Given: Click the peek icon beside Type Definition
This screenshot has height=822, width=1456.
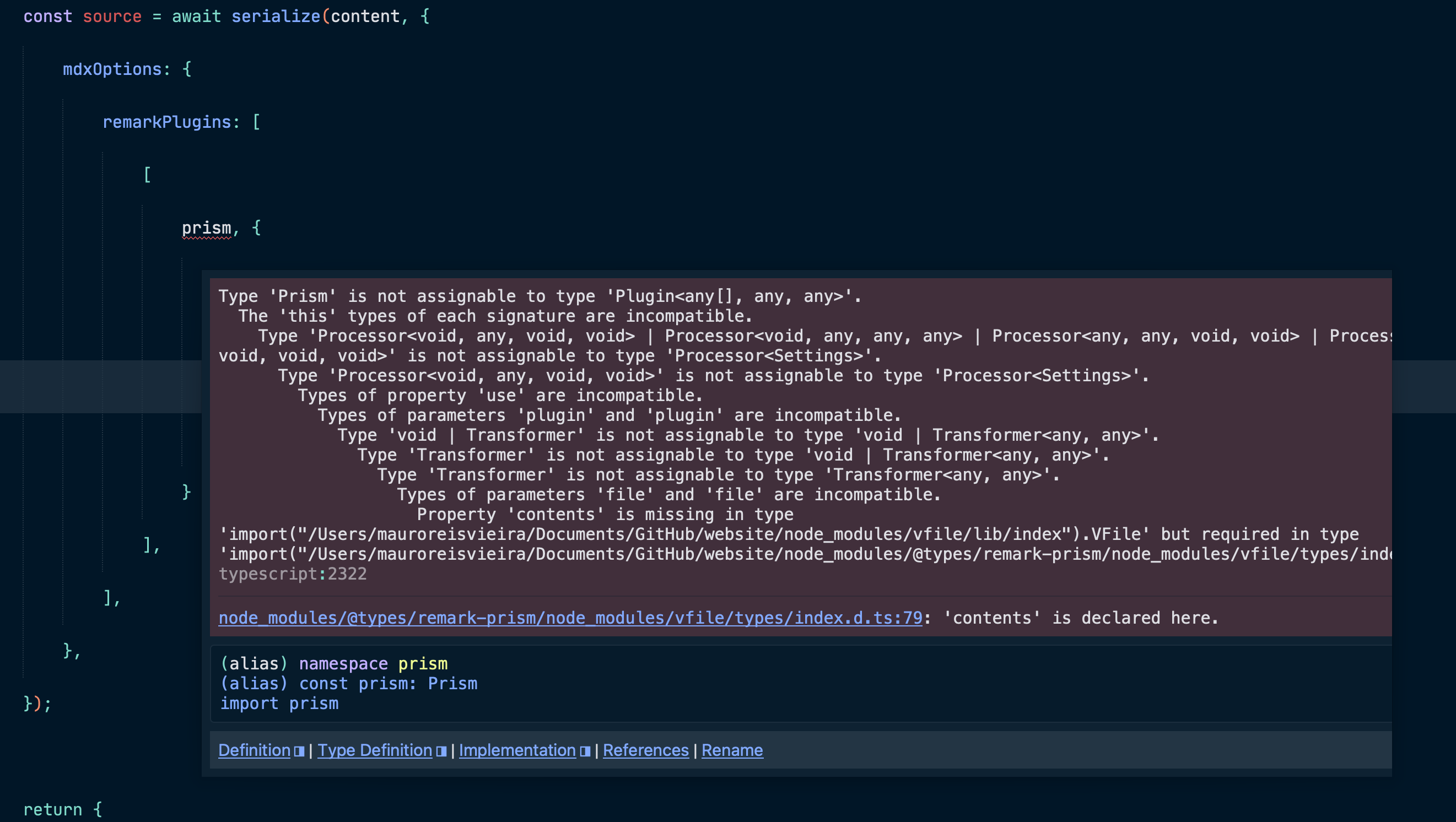Looking at the screenshot, I should [441, 751].
